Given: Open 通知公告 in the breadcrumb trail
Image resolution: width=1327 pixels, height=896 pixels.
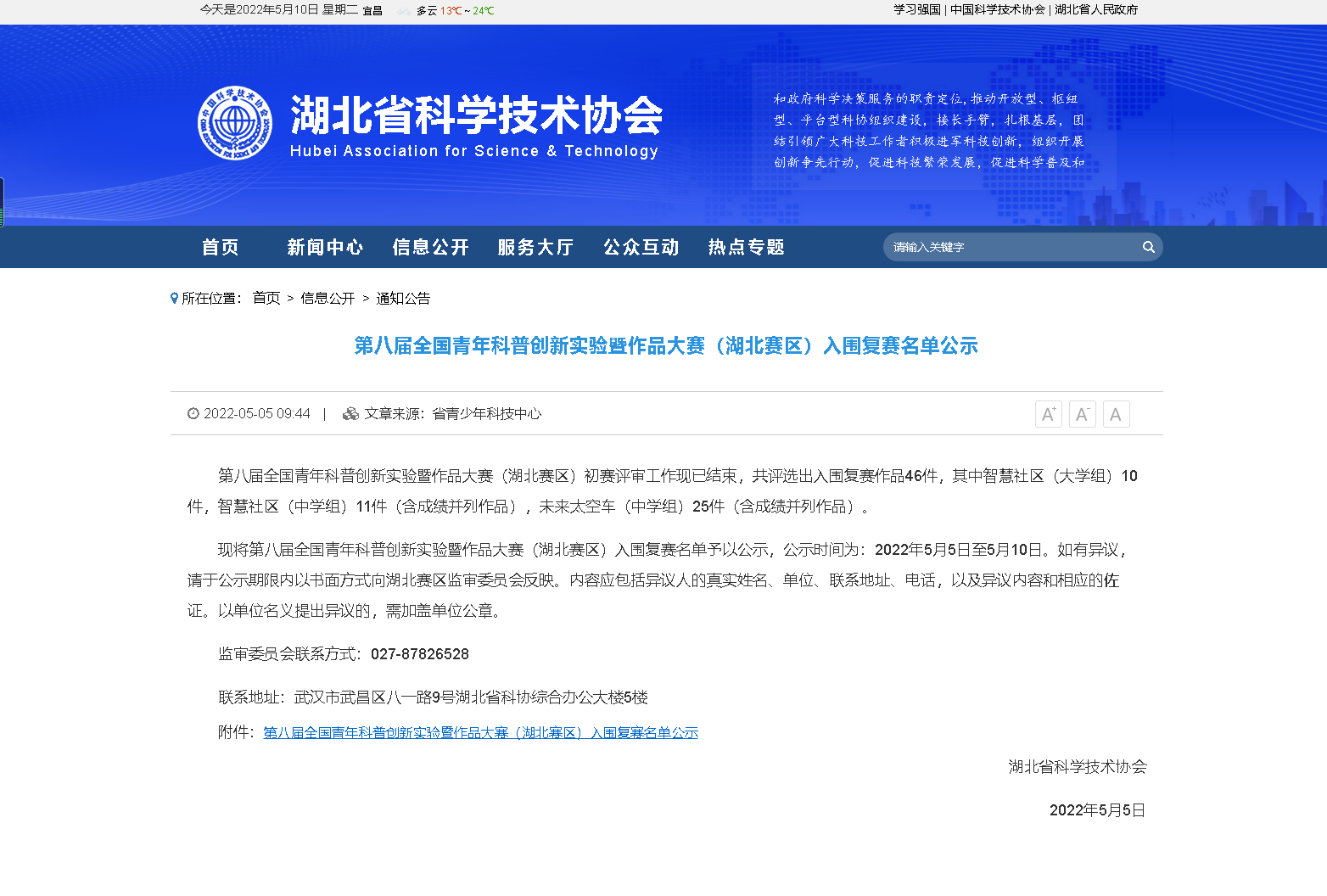Looking at the screenshot, I should tap(402, 298).
